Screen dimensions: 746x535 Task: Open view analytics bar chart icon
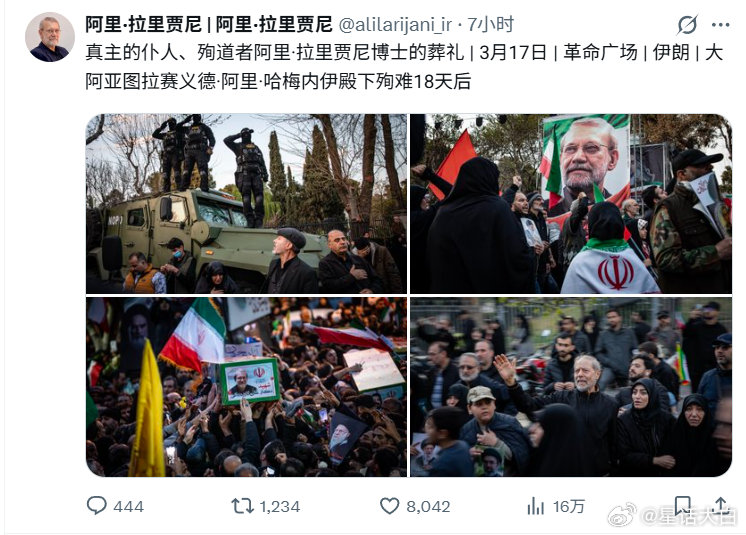coord(536,506)
